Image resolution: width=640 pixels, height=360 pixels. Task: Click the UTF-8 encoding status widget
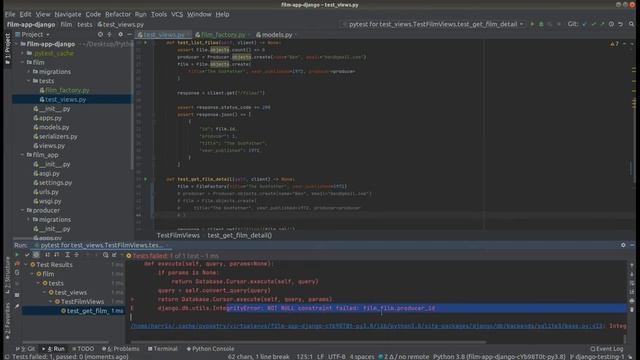click(x=337, y=357)
